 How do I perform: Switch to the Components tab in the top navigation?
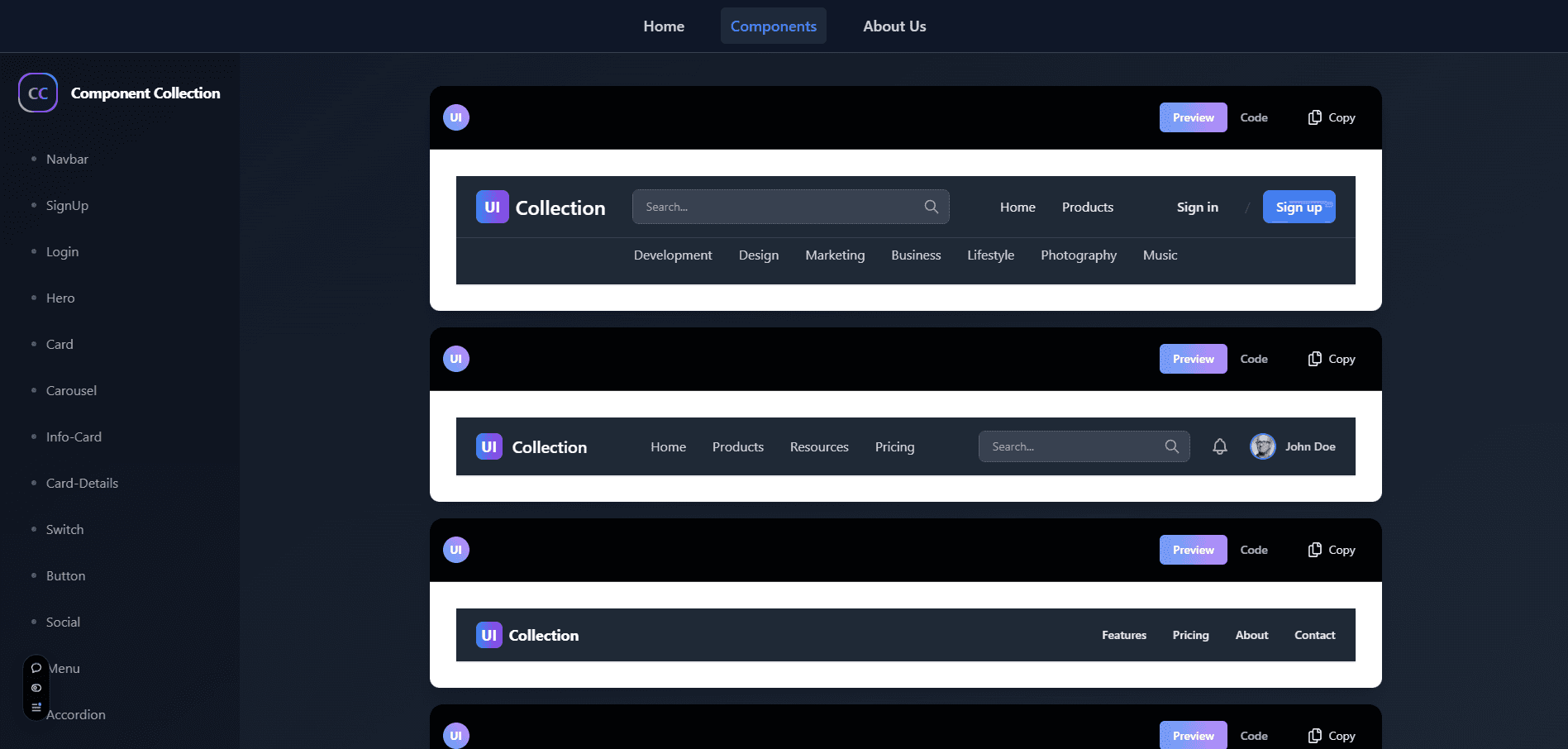click(773, 26)
